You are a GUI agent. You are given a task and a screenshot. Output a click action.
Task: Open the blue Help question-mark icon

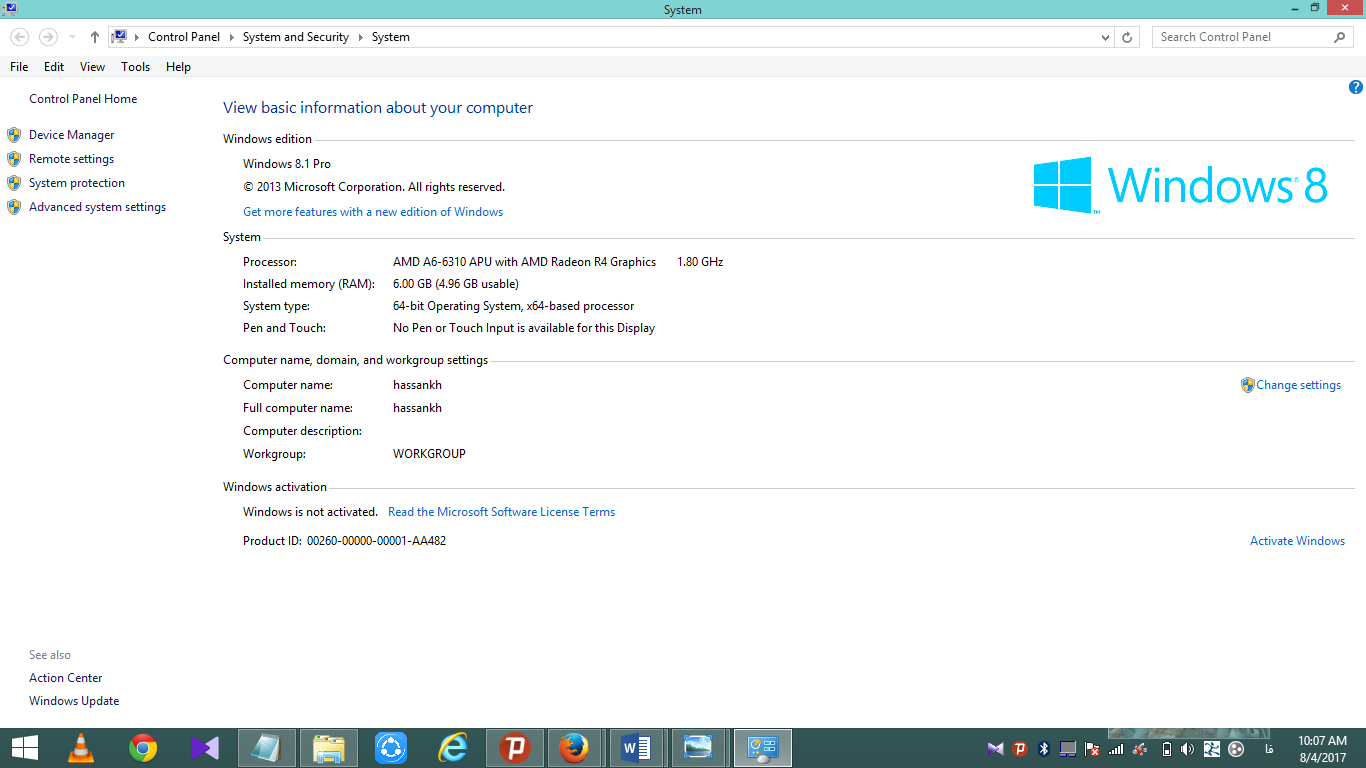pos(1356,87)
